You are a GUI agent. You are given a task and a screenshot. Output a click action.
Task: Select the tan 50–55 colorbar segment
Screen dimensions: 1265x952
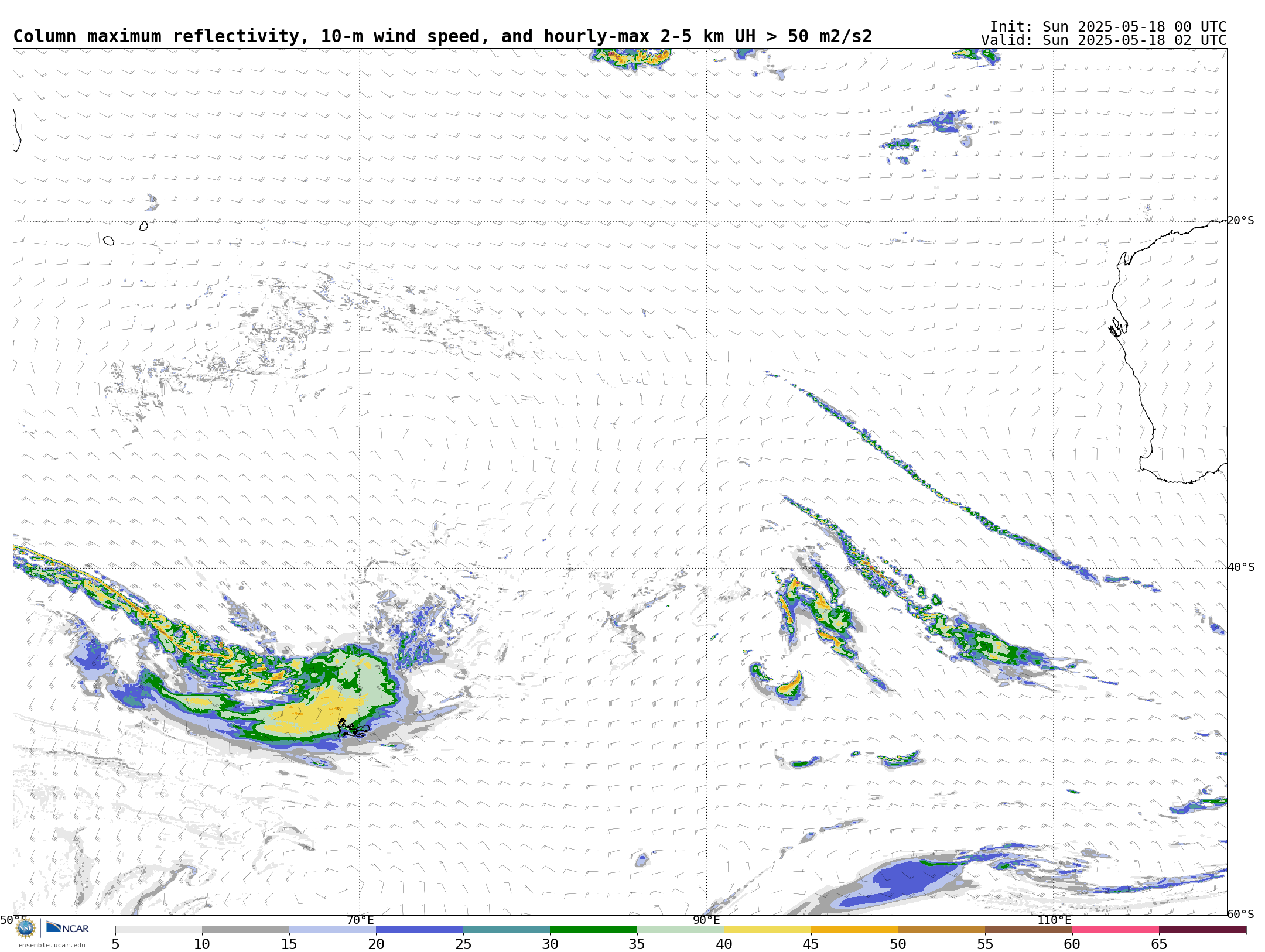click(941, 930)
